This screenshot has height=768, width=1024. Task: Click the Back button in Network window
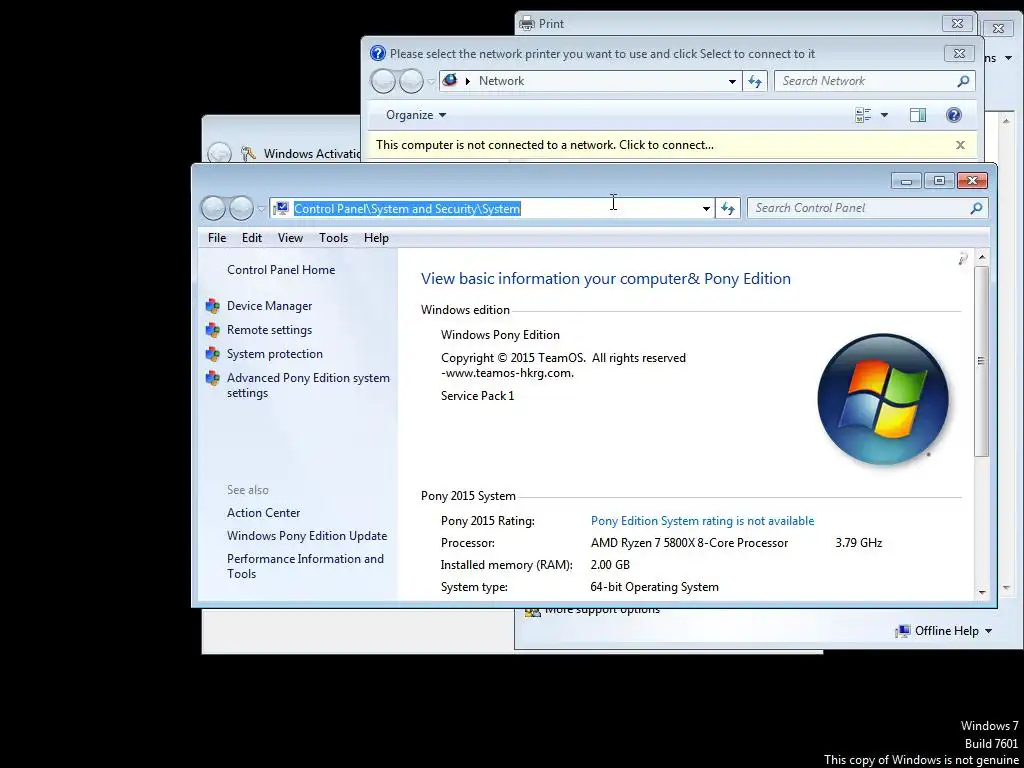pos(383,81)
